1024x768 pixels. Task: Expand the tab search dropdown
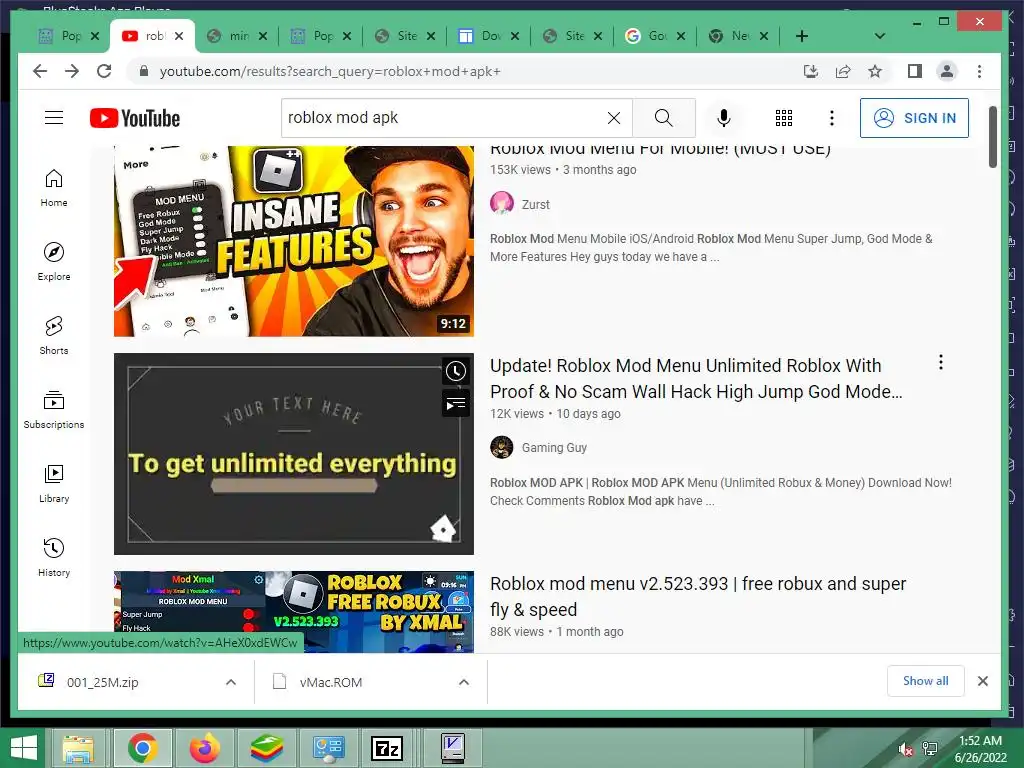click(880, 36)
